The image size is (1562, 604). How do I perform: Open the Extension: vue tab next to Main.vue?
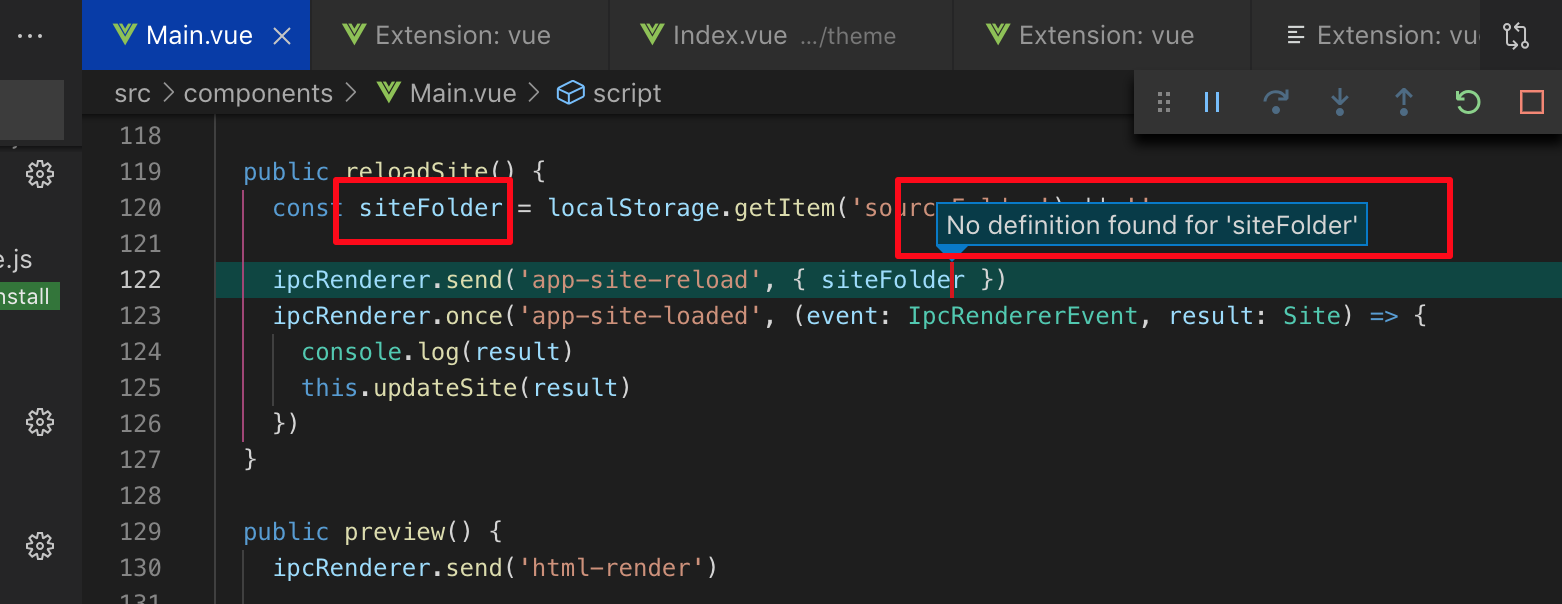460,35
